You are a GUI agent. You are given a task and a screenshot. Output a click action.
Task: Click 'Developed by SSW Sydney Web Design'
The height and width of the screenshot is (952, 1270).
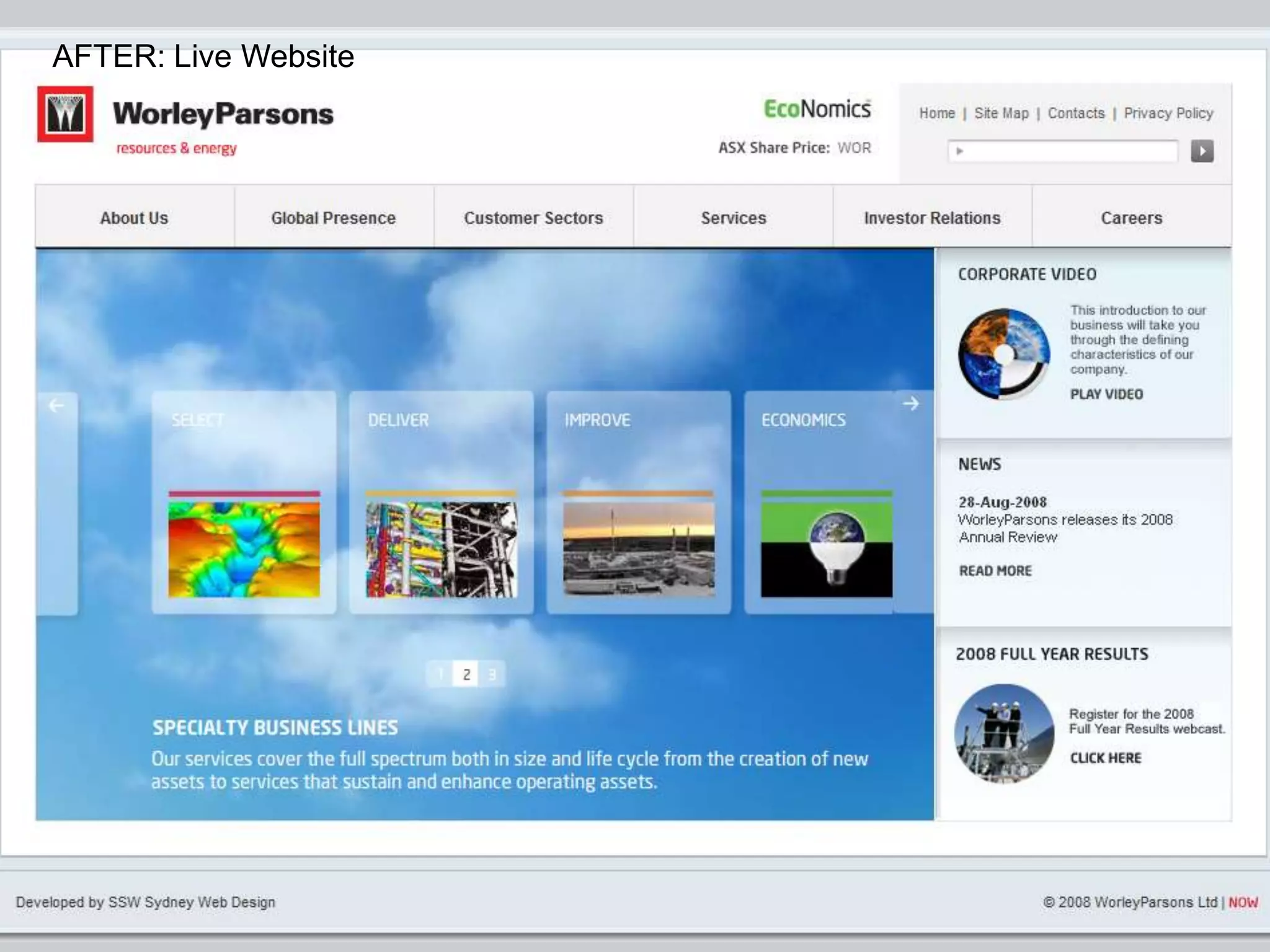point(146,902)
